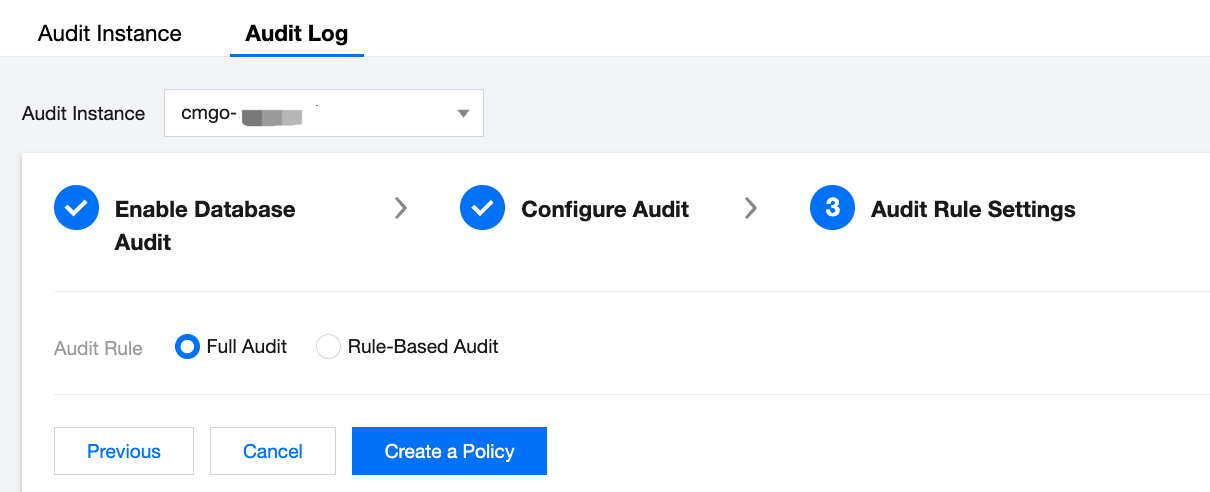The image size is (1210, 492).
Task: Click the Full Audit option label
Action: 247,347
